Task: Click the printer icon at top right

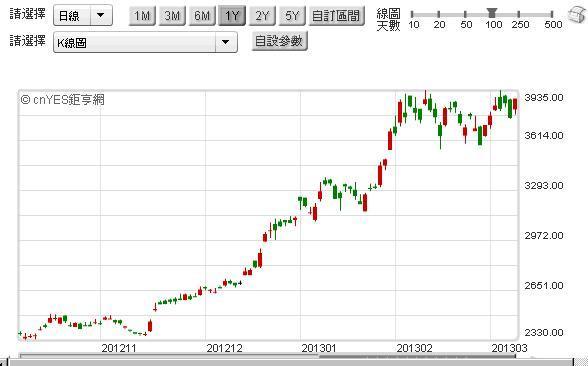Action: point(577,15)
